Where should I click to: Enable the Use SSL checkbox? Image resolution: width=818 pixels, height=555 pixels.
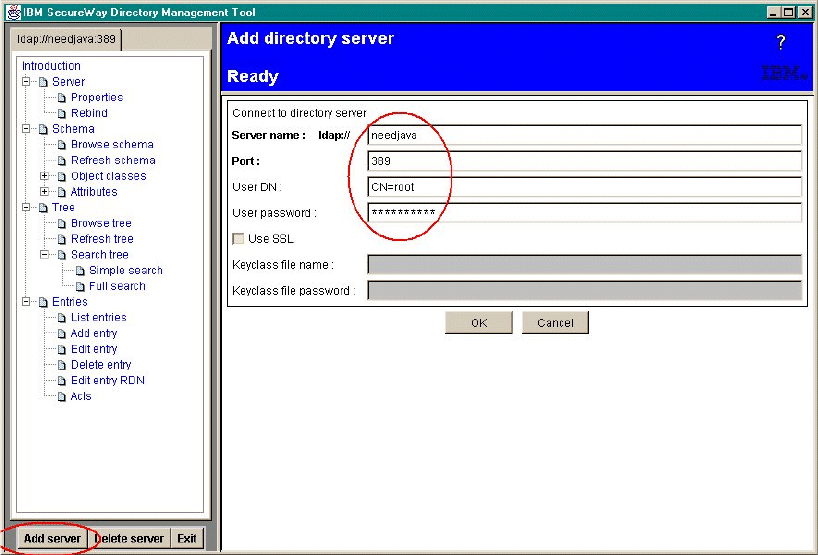click(238, 239)
